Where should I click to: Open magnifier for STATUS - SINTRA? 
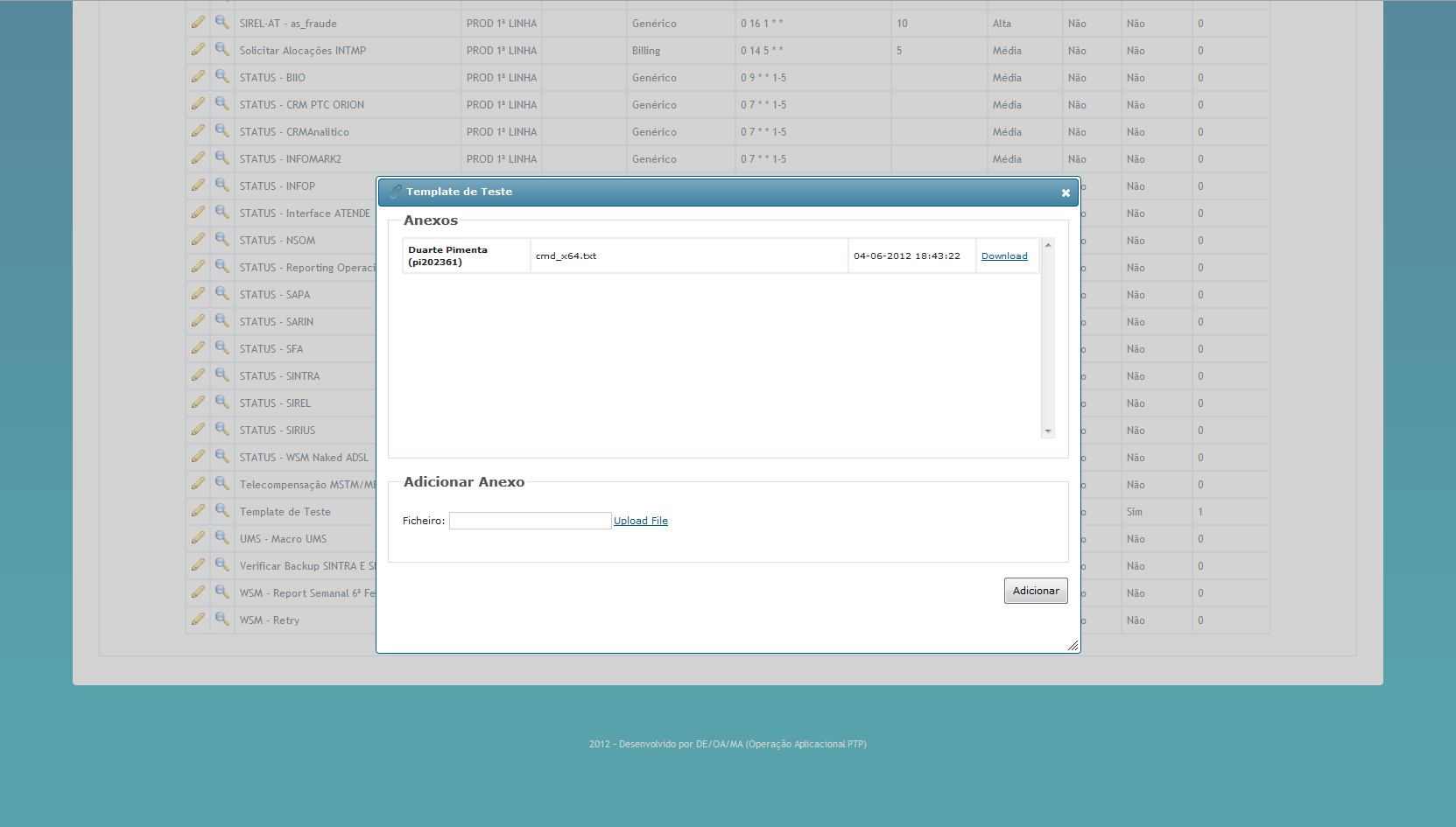point(222,375)
